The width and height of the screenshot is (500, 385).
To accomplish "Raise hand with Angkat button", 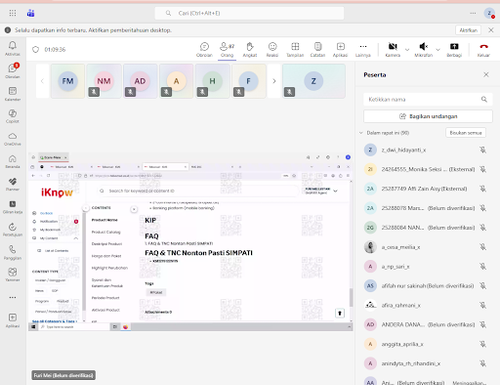I will click(250, 49).
